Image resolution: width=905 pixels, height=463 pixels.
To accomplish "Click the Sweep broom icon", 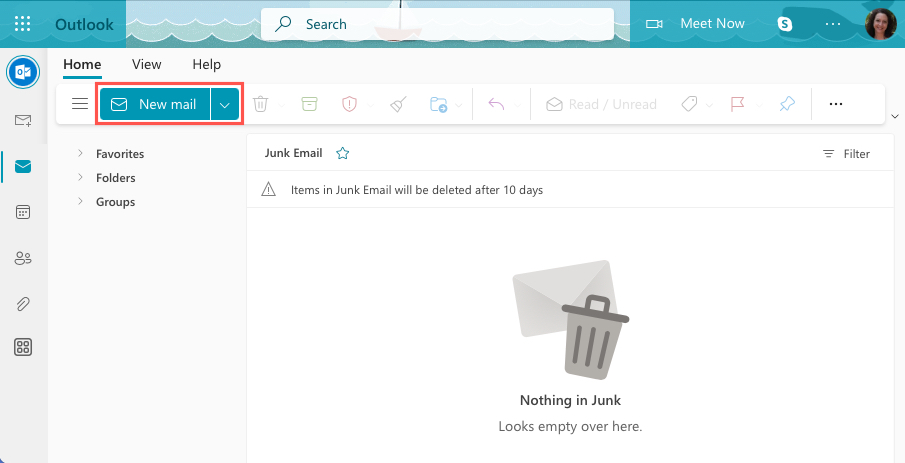I will 398,104.
